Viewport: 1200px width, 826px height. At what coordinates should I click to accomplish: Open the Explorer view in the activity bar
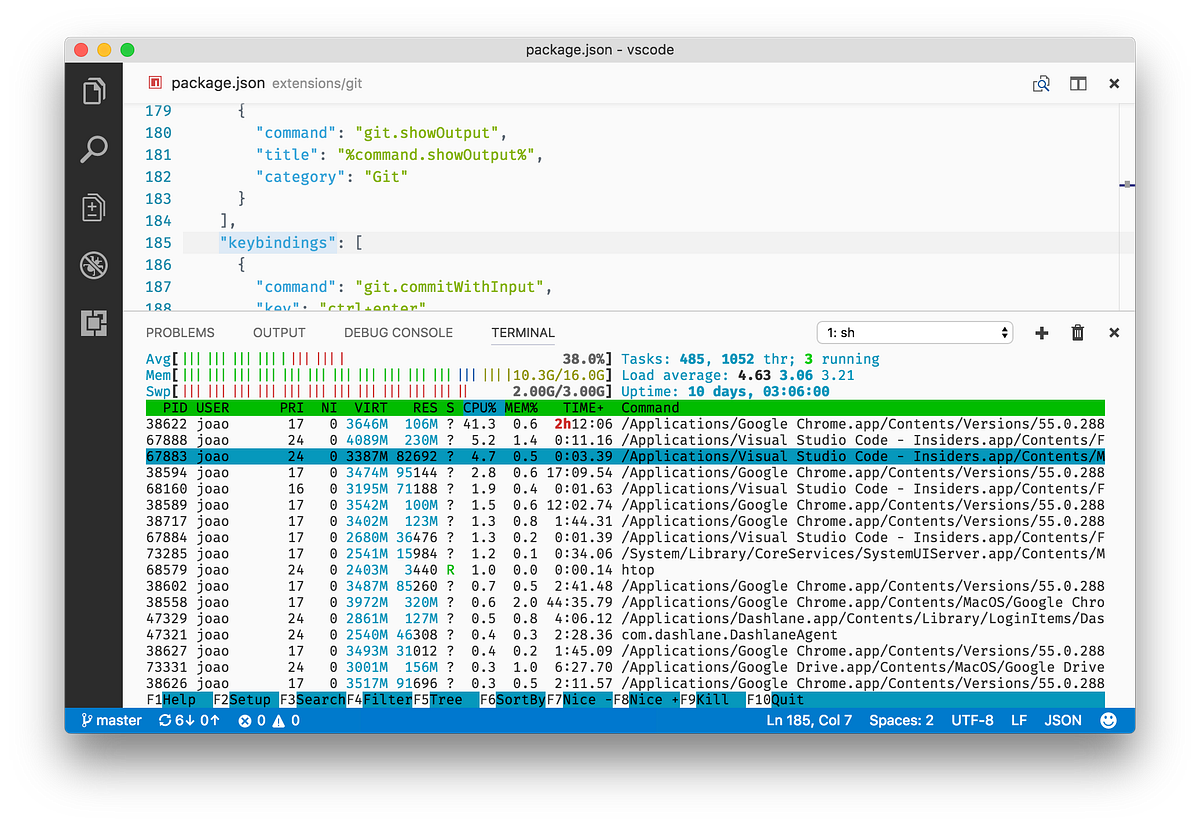coord(93,90)
